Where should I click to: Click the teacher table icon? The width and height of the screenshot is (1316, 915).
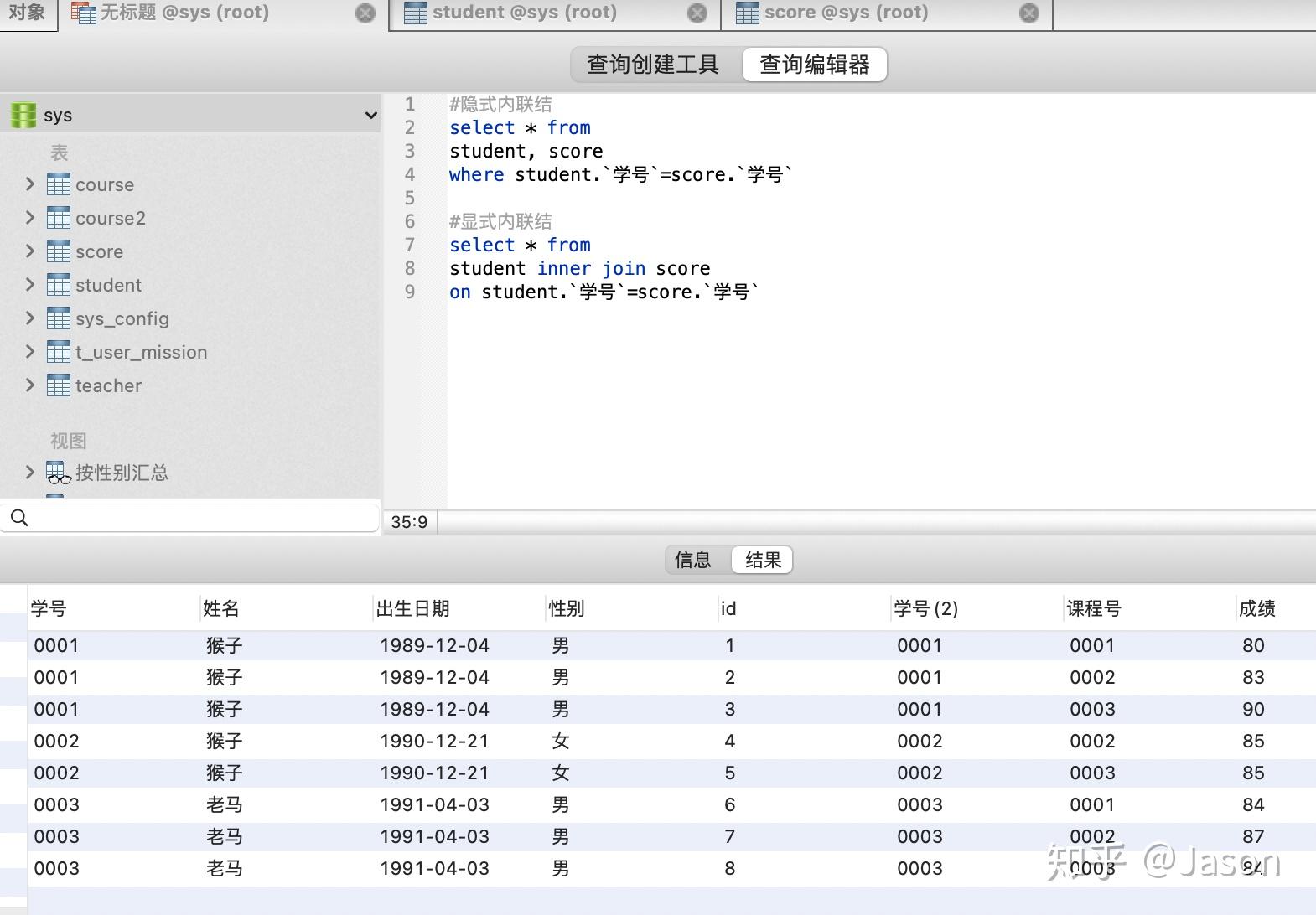coord(59,385)
